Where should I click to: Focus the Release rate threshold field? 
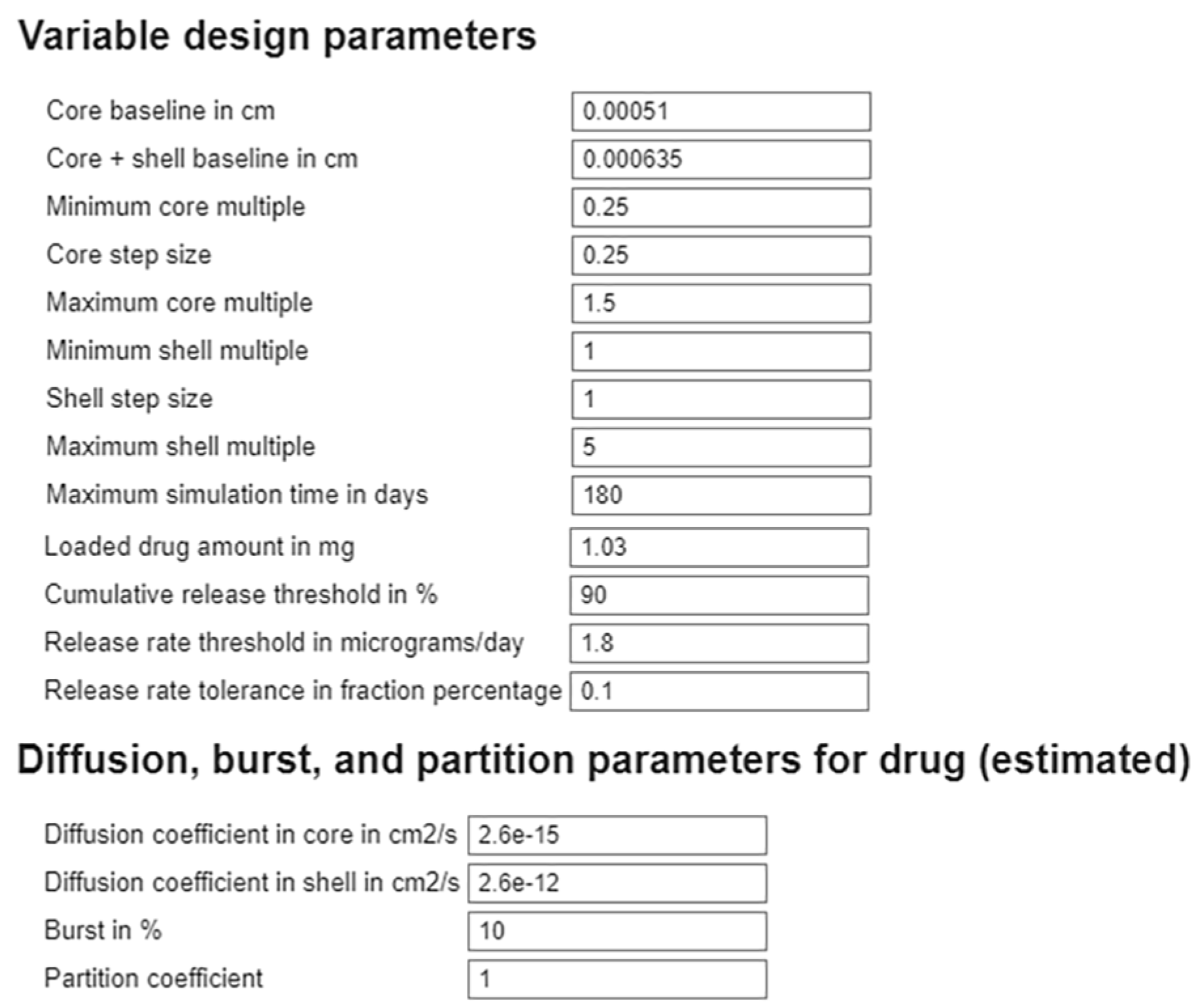(x=719, y=643)
